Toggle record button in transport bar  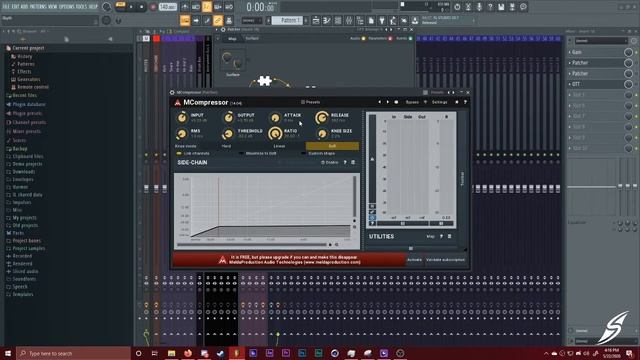pyautogui.click(x=153, y=7)
